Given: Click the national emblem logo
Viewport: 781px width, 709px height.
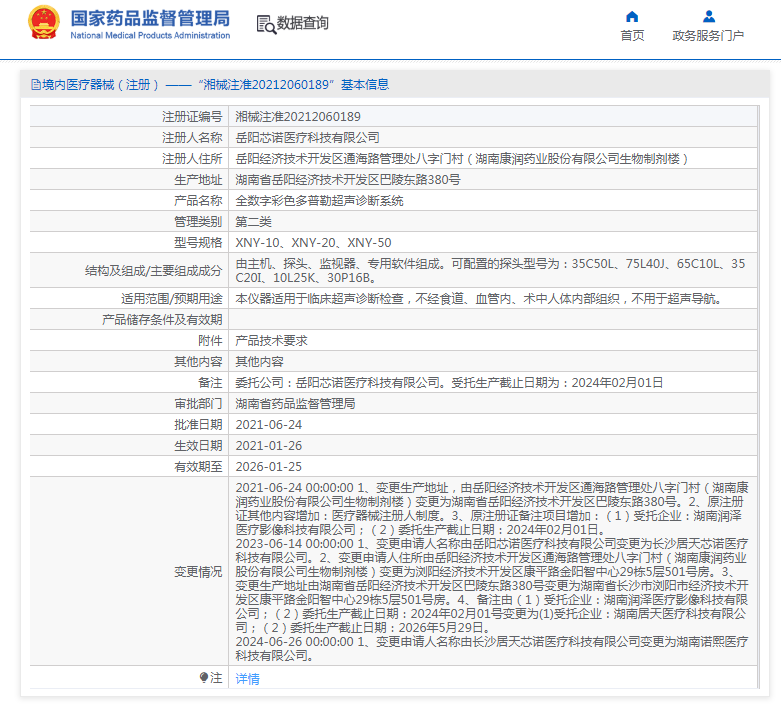Looking at the screenshot, I should pyautogui.click(x=44, y=22).
